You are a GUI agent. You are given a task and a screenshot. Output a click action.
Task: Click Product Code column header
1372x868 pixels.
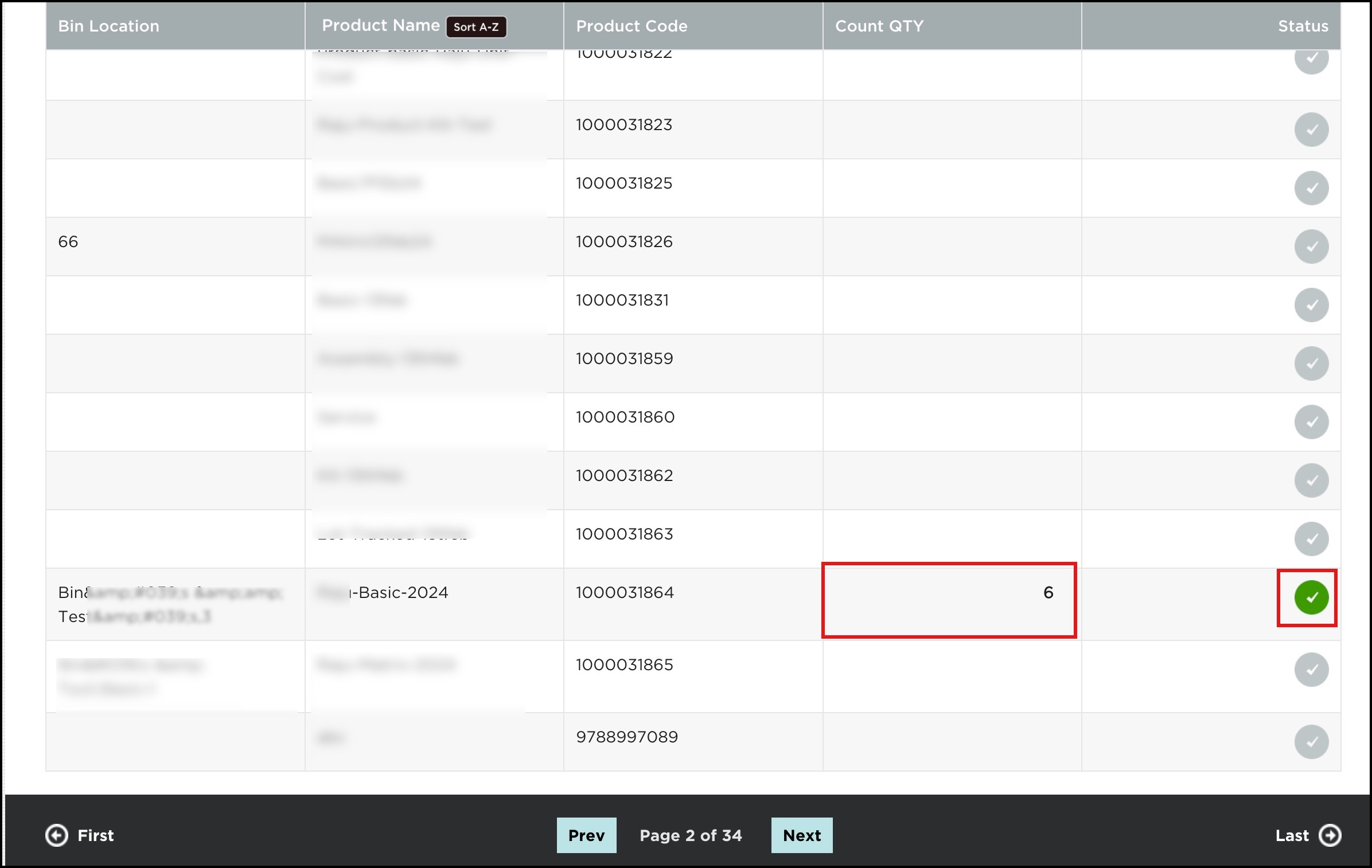(x=632, y=26)
